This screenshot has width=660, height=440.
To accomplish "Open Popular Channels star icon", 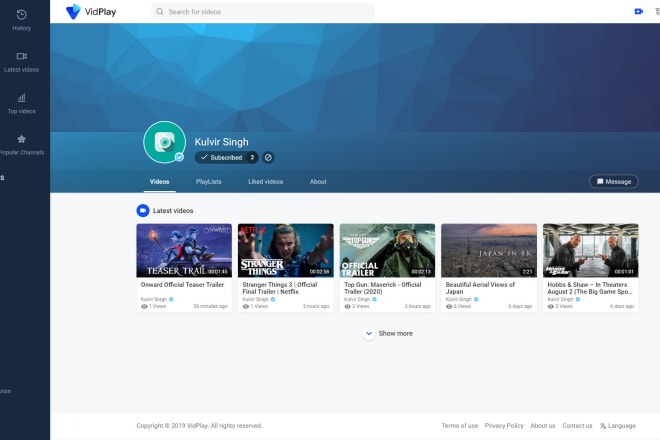I will tap(21, 139).
